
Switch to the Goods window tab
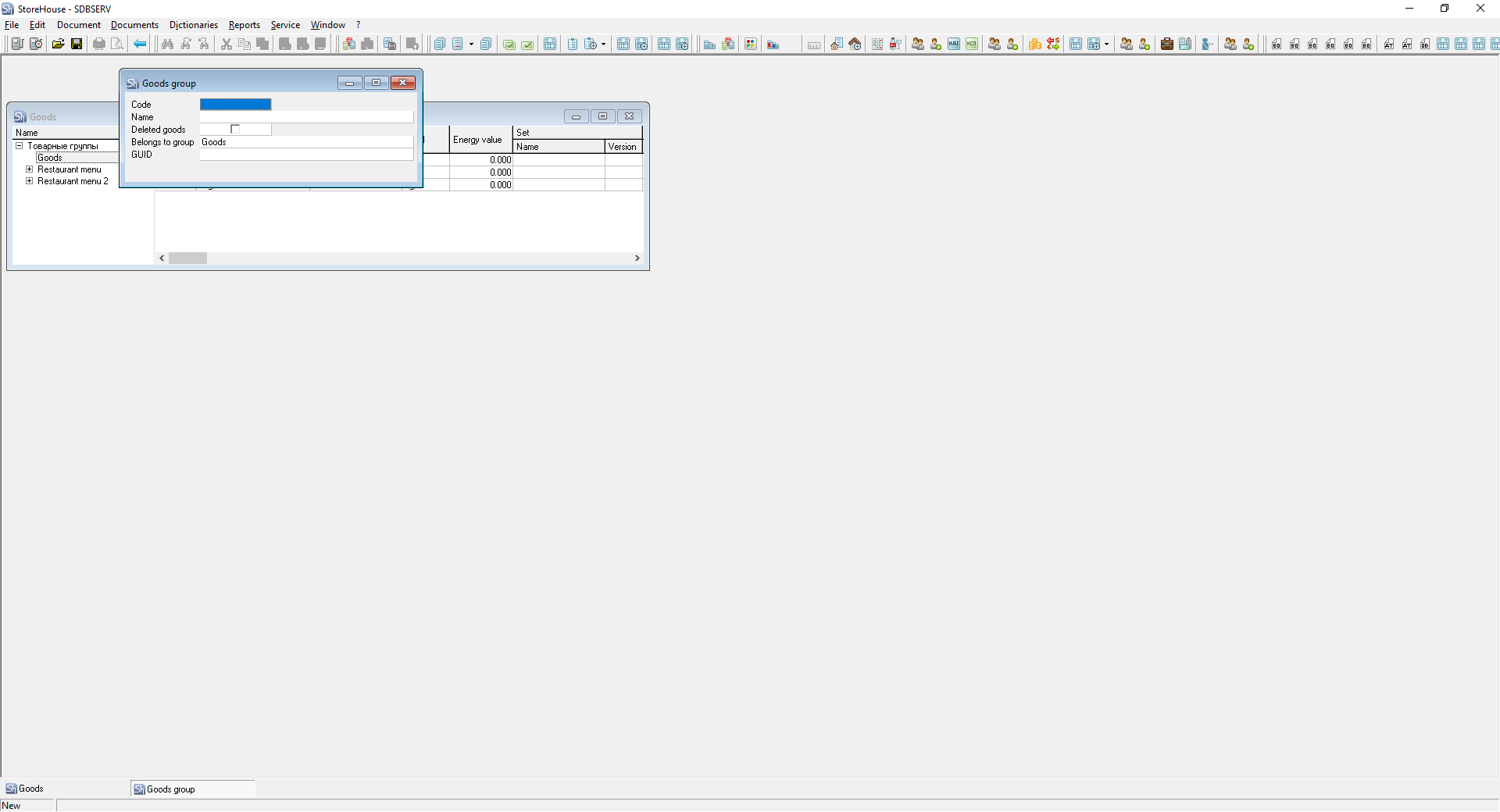tap(31, 789)
